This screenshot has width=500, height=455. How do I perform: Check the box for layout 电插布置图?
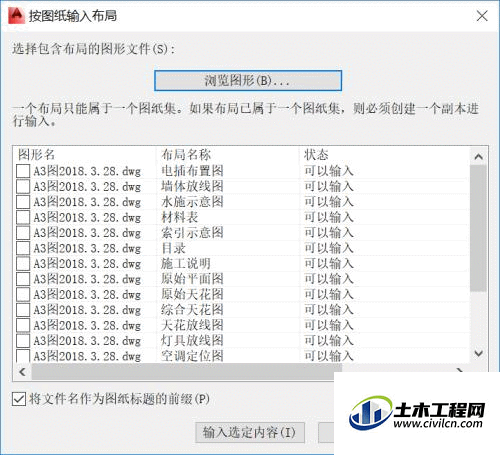pyautogui.click(x=23, y=171)
